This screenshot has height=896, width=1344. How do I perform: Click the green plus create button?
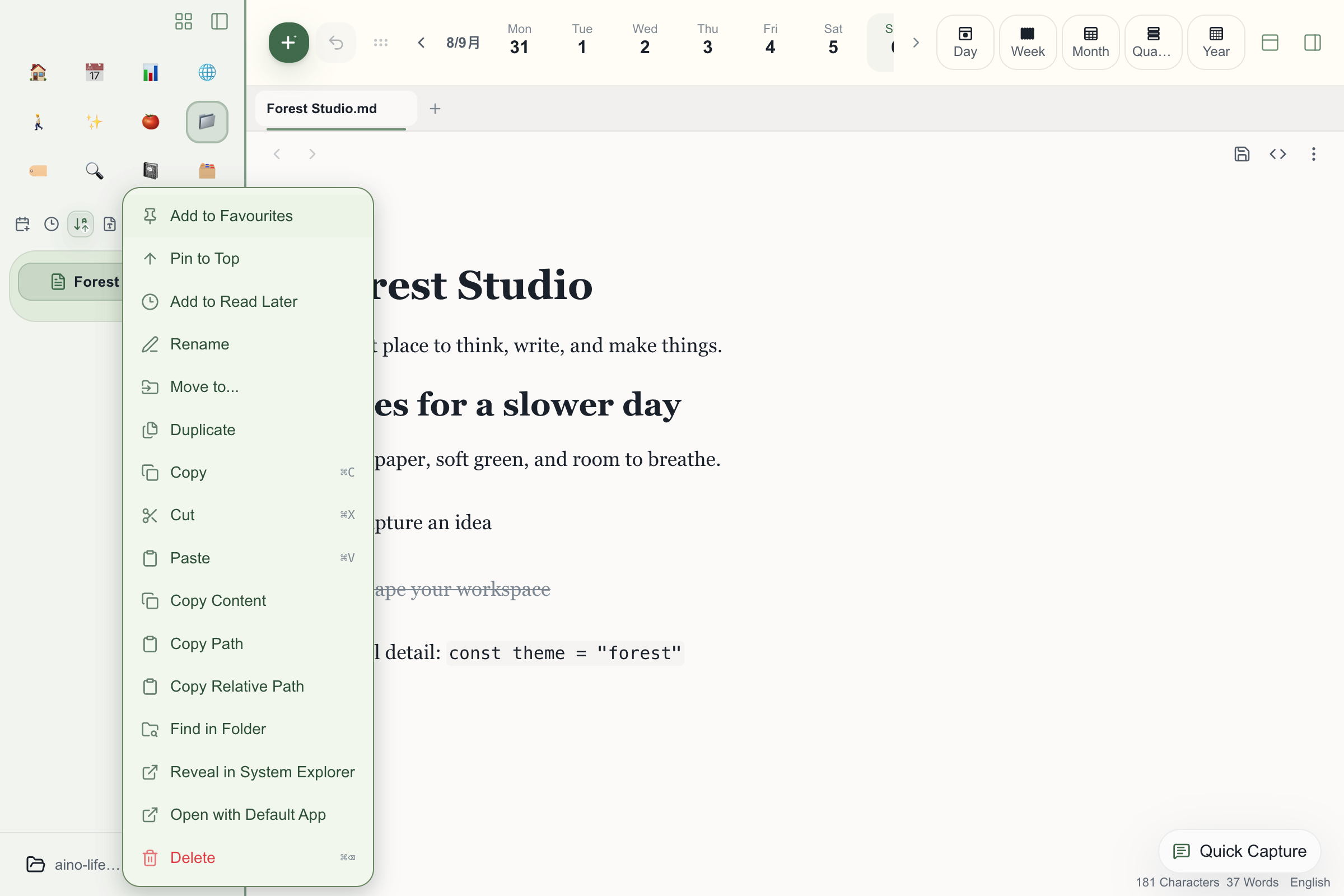(x=288, y=43)
